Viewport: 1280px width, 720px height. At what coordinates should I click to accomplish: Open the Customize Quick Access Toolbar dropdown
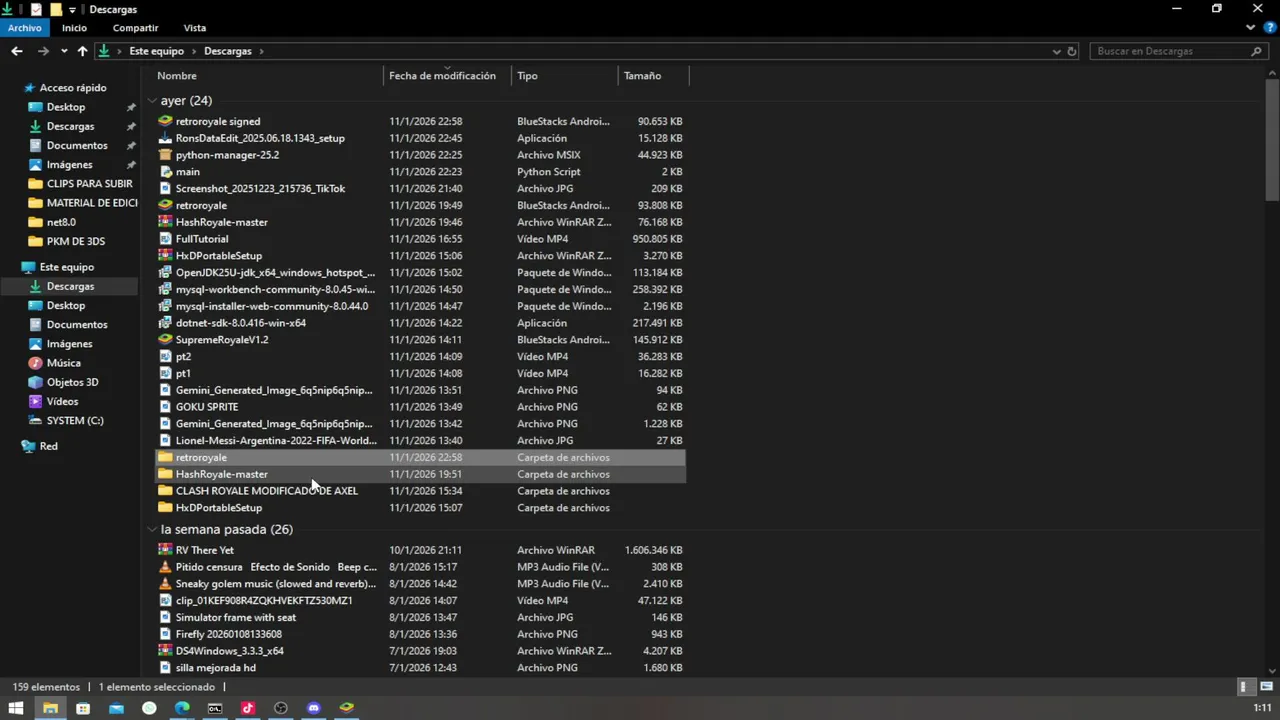72,10
